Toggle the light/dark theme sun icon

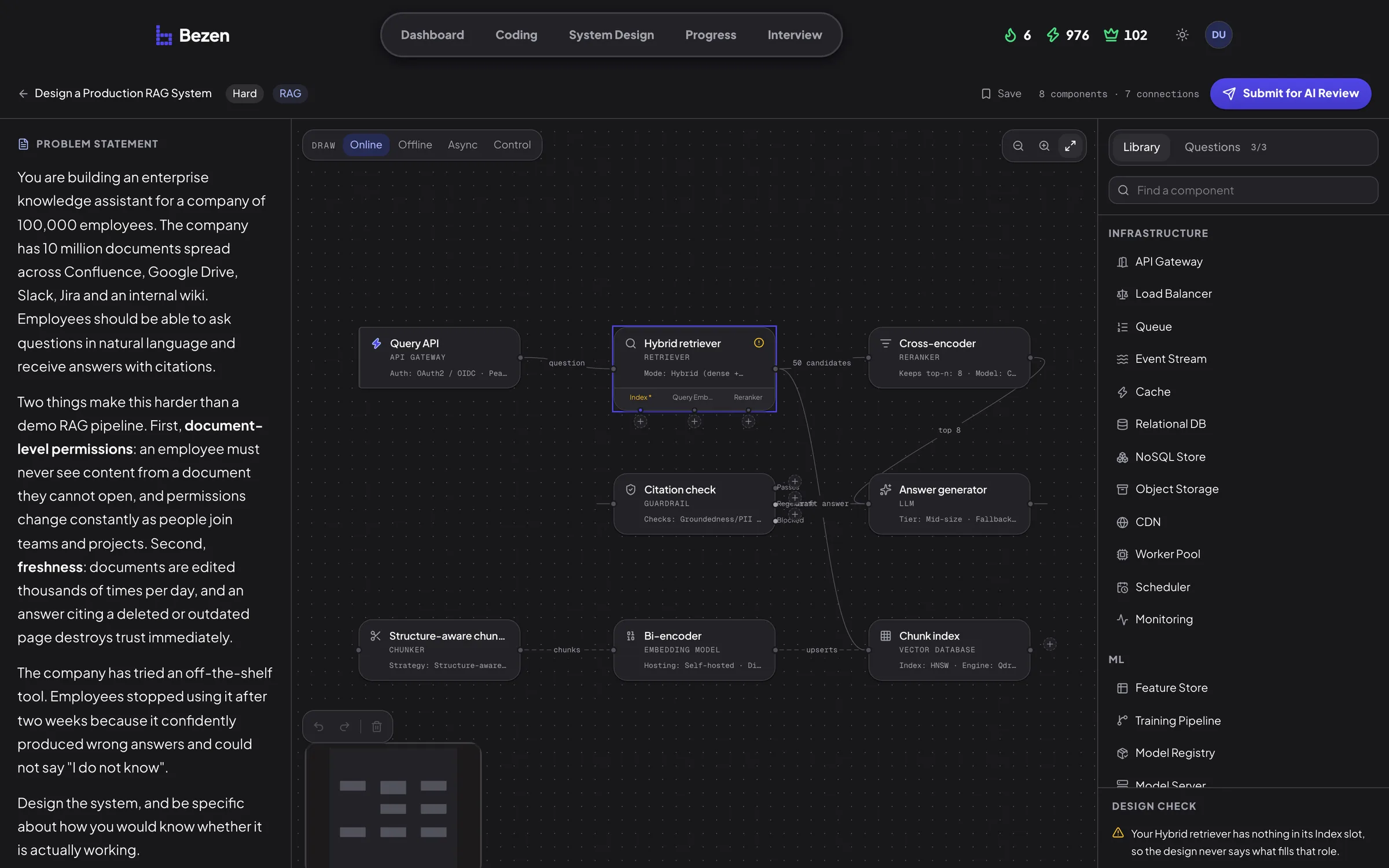(x=1182, y=35)
